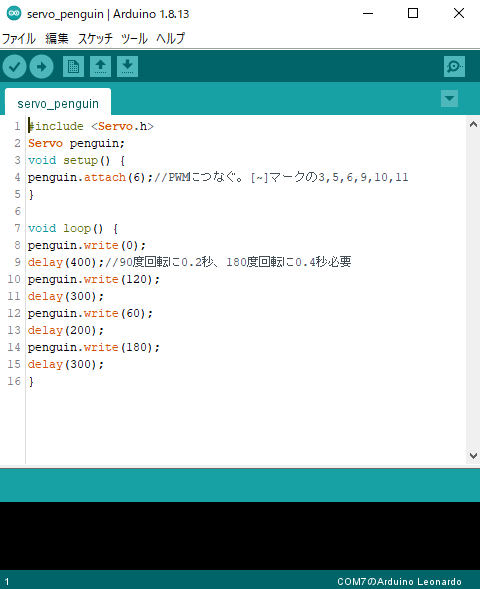Open the ツール menu
This screenshot has height=589, width=480.
[134, 38]
